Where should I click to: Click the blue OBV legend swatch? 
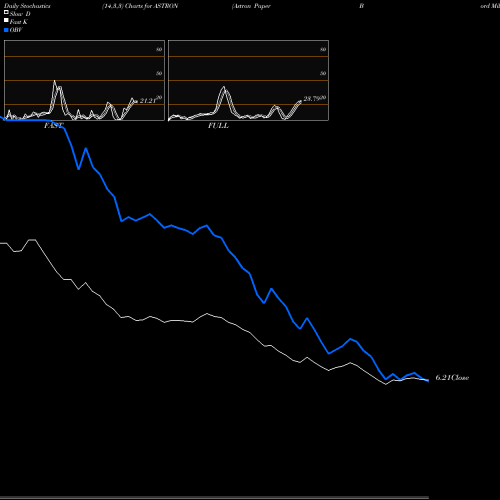[x=6, y=30]
